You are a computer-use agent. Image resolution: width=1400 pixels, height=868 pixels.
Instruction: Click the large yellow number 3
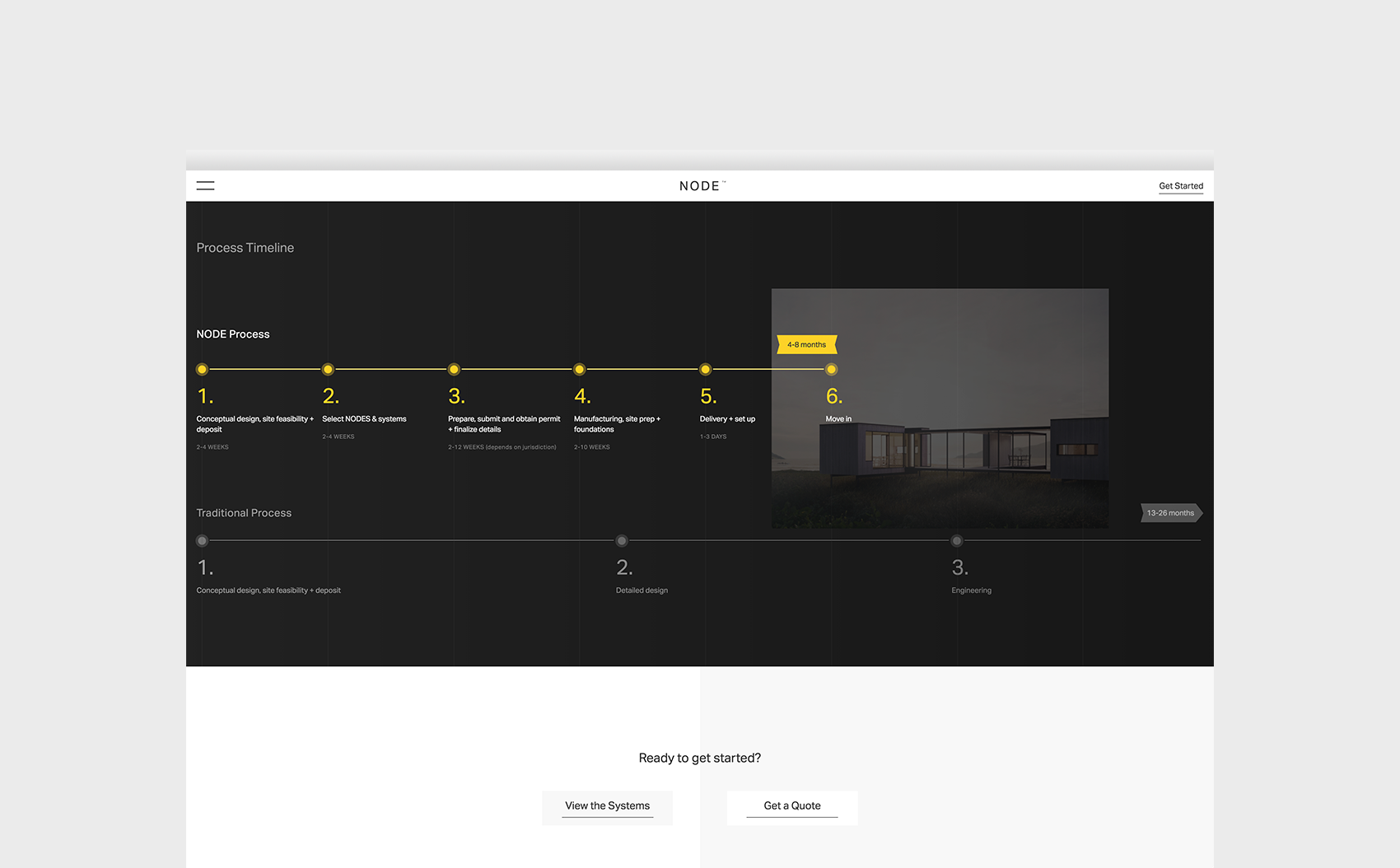click(x=456, y=396)
